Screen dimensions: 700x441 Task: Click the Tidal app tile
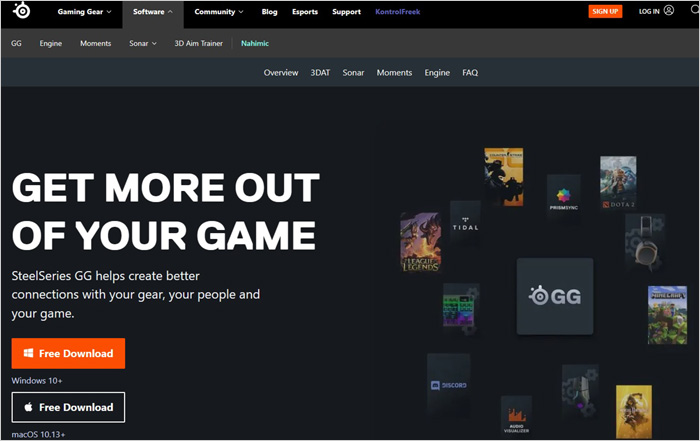(465, 221)
